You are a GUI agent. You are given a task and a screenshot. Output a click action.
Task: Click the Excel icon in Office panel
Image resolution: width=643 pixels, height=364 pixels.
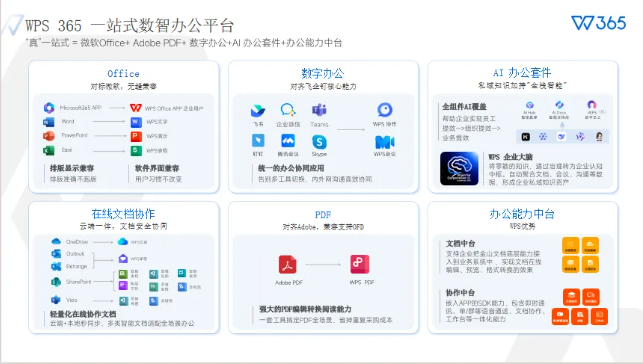pos(49,150)
